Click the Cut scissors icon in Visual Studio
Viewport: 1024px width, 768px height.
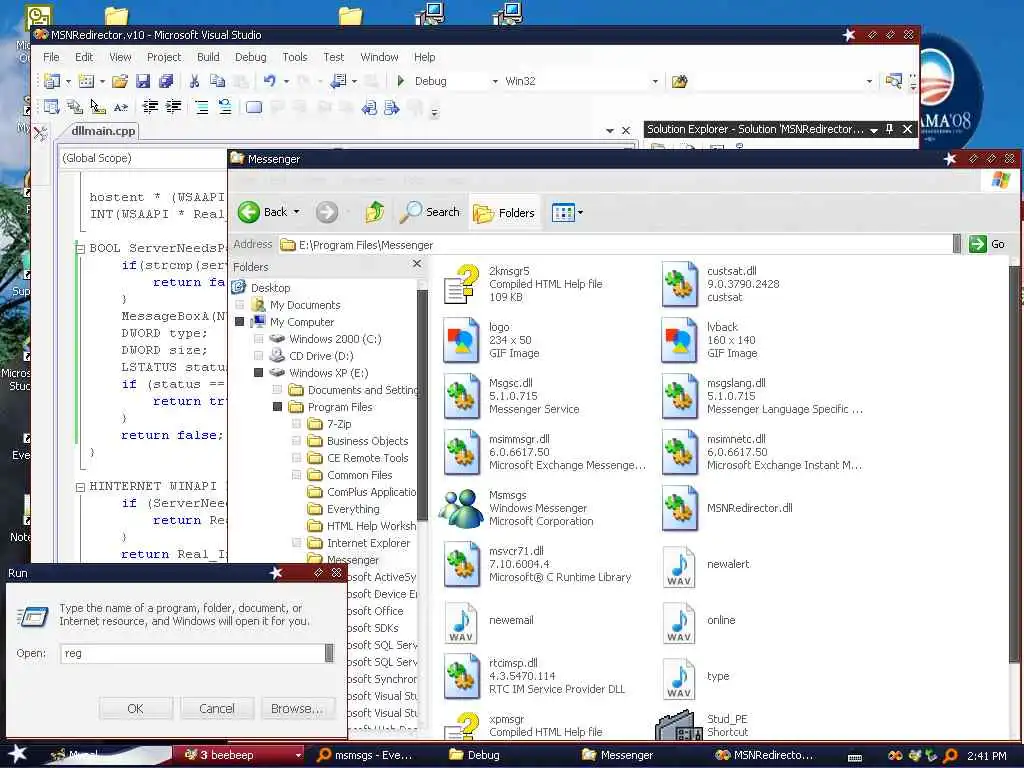[194, 81]
